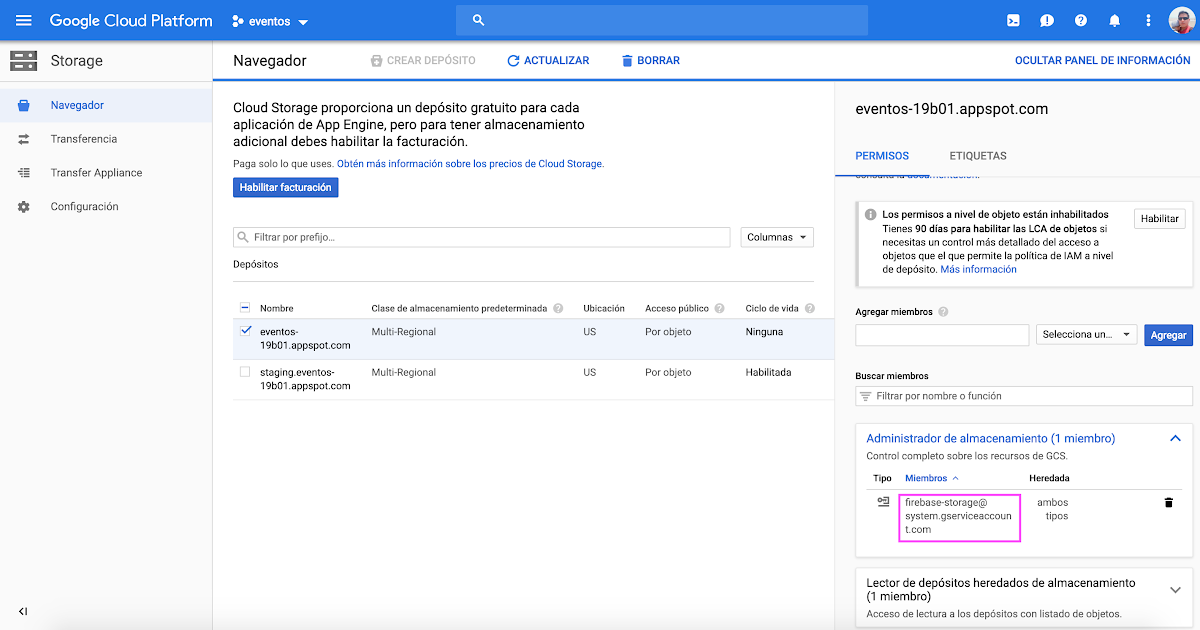
Task: Click ACTUALIZAR to refresh
Action: click(x=548, y=61)
